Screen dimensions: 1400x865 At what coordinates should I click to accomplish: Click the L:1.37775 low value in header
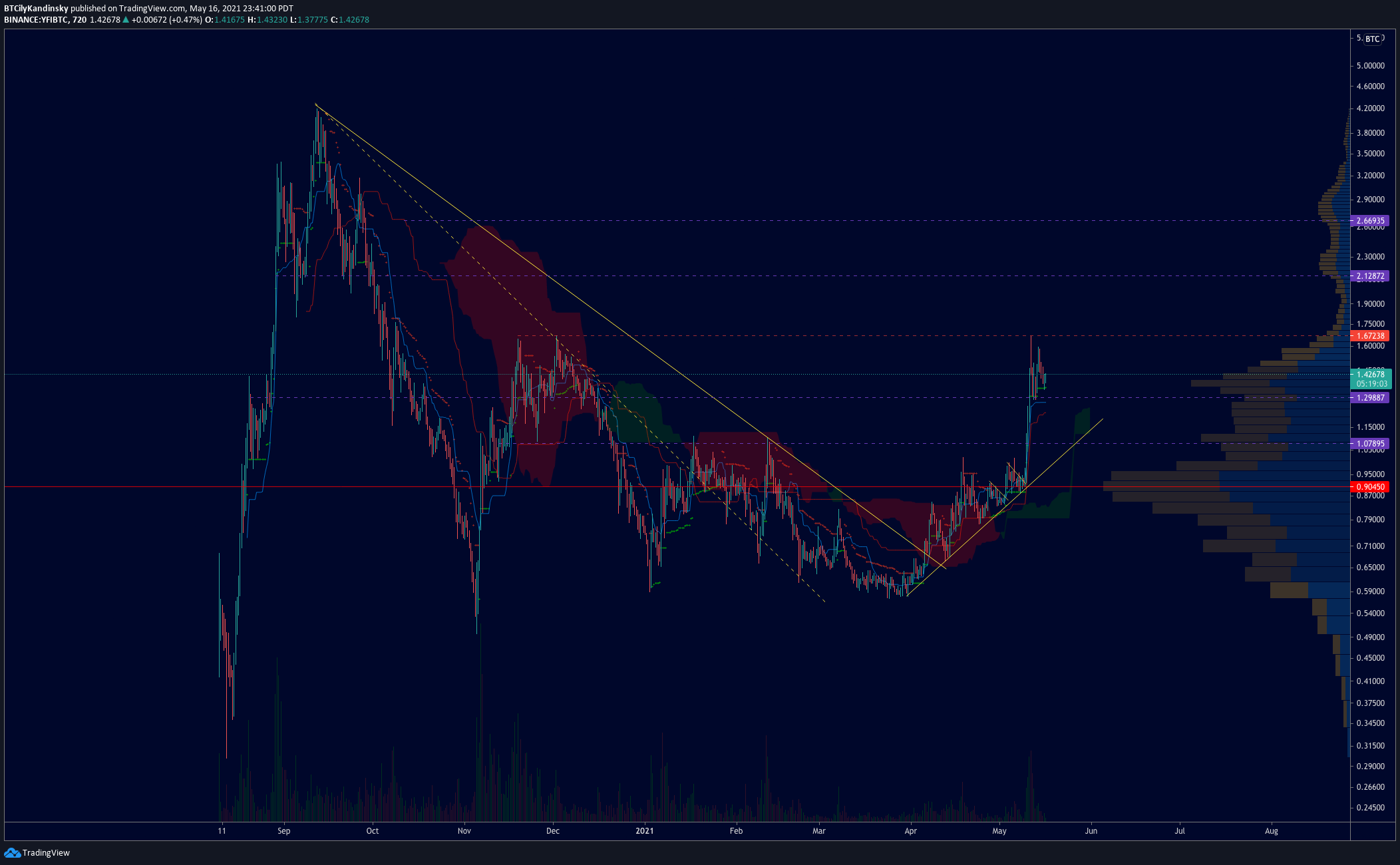[x=309, y=20]
